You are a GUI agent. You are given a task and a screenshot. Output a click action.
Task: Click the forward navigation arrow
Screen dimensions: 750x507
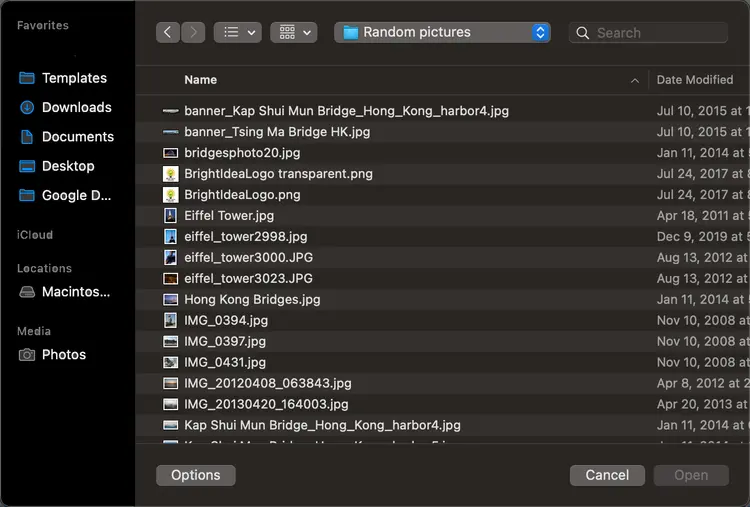[x=193, y=32]
